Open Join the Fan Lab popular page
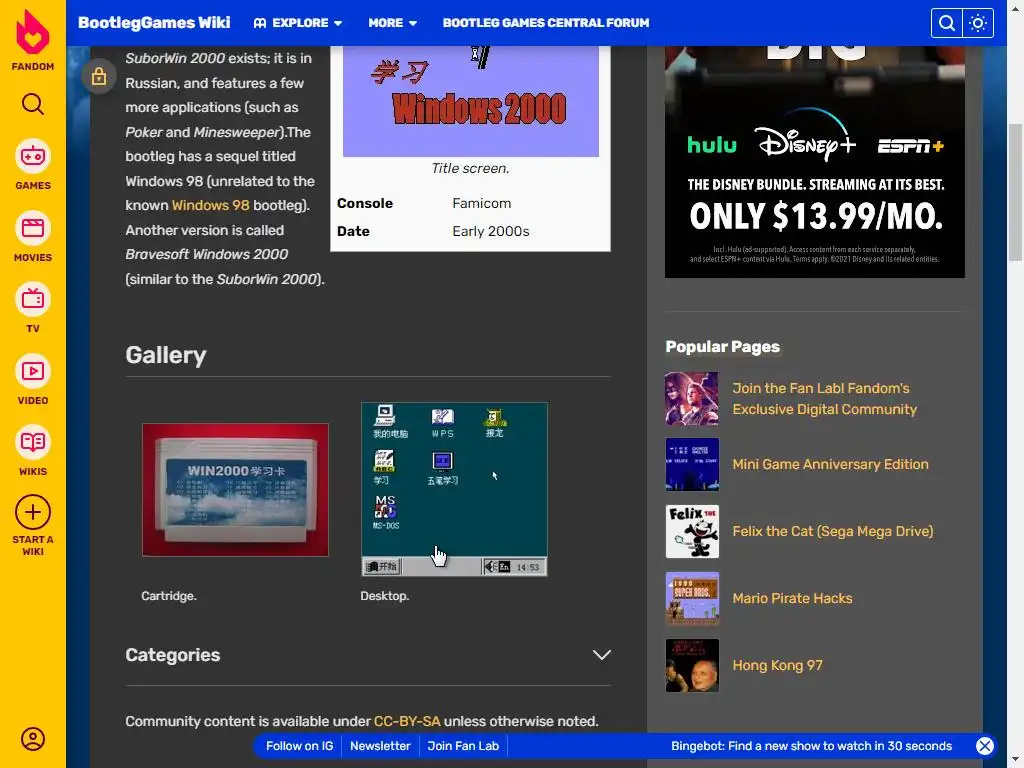This screenshot has height=768, width=1024. (824, 398)
